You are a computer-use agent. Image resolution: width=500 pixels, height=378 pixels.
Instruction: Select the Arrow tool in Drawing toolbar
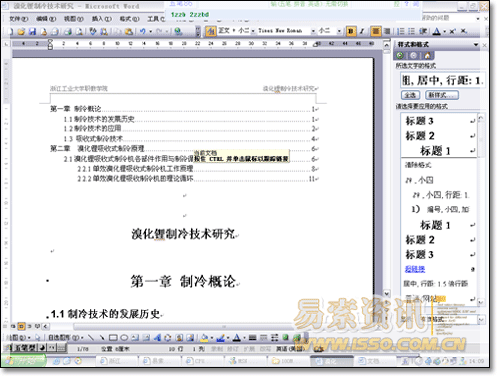[x=102, y=338]
